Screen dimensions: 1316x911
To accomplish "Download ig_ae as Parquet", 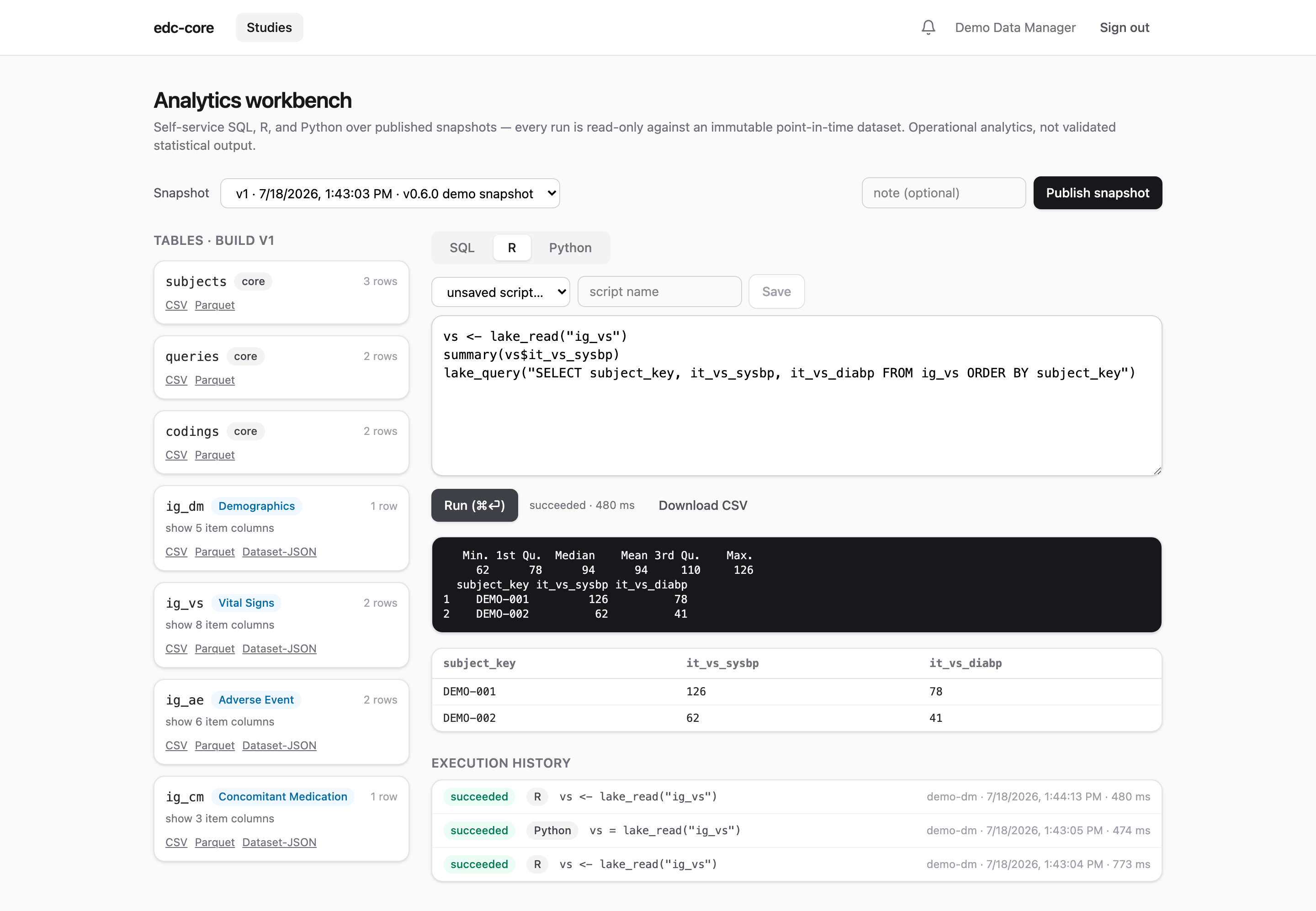I will [x=215, y=746].
